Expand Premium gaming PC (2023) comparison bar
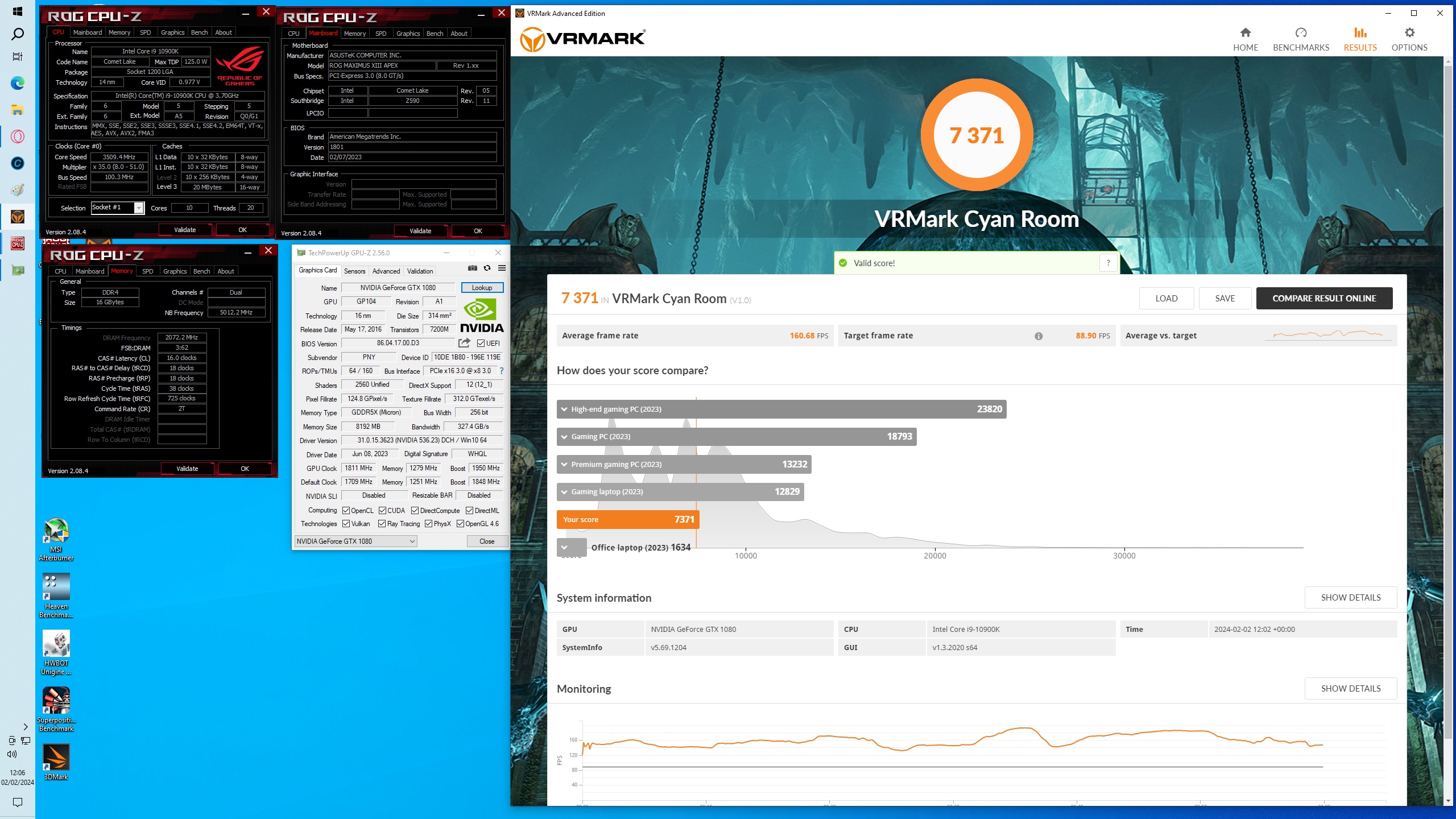Image resolution: width=1456 pixels, height=819 pixels. (684, 464)
